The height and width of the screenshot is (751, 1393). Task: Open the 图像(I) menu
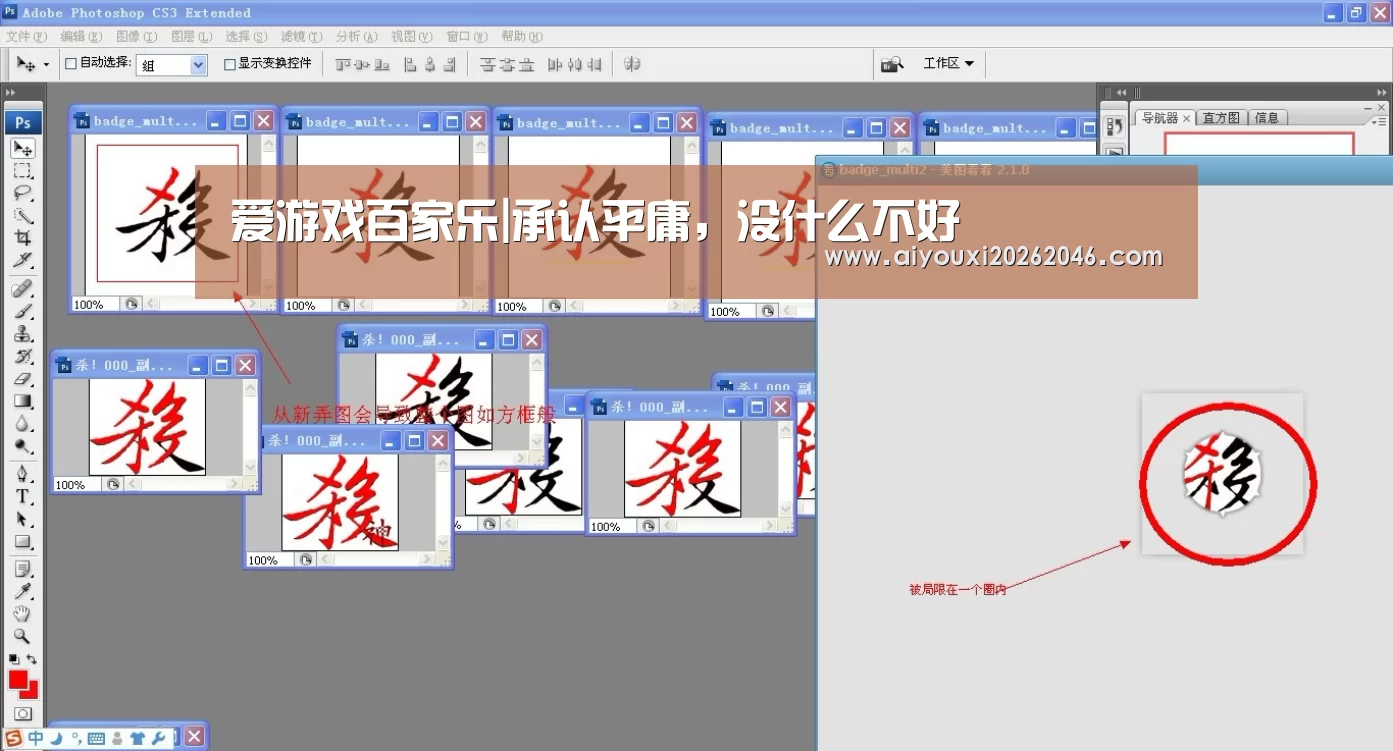(x=136, y=37)
